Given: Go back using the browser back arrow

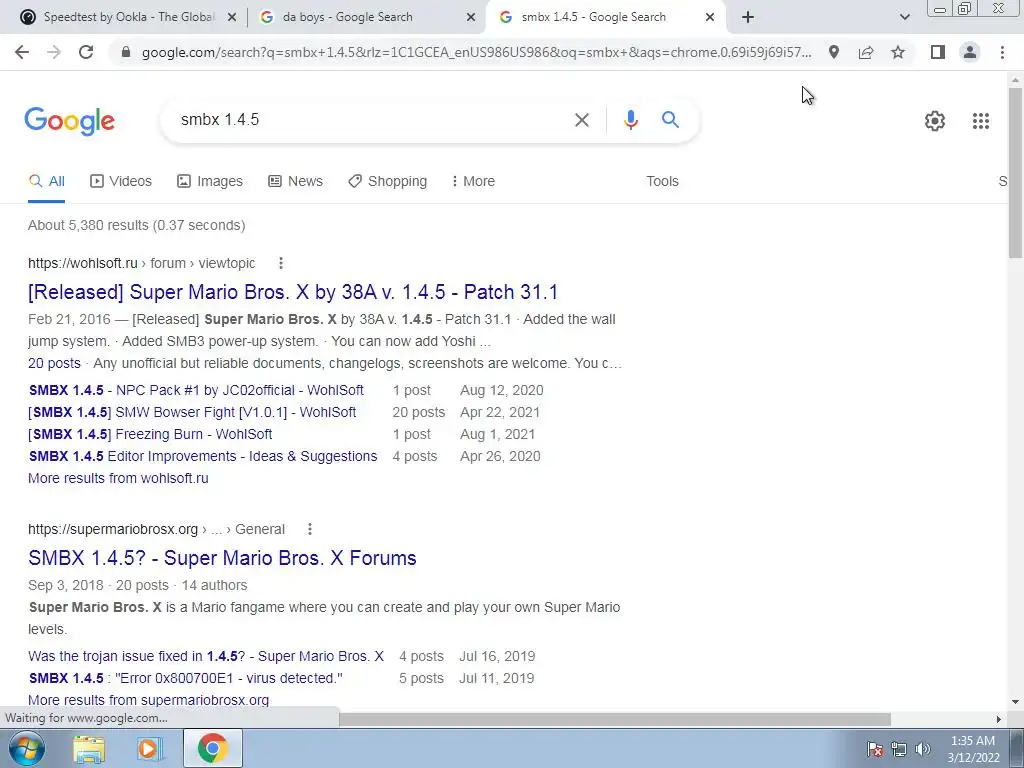Looking at the screenshot, I should pyautogui.click(x=22, y=52).
